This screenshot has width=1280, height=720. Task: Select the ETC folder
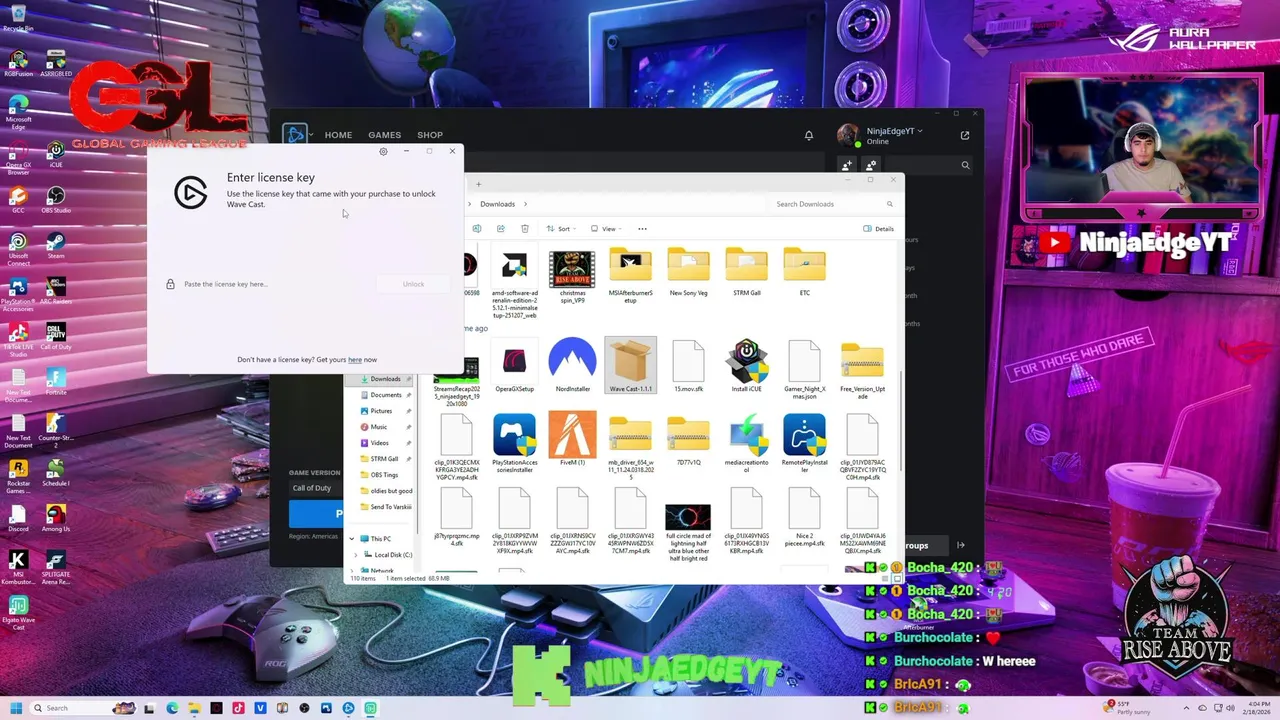coord(805,271)
